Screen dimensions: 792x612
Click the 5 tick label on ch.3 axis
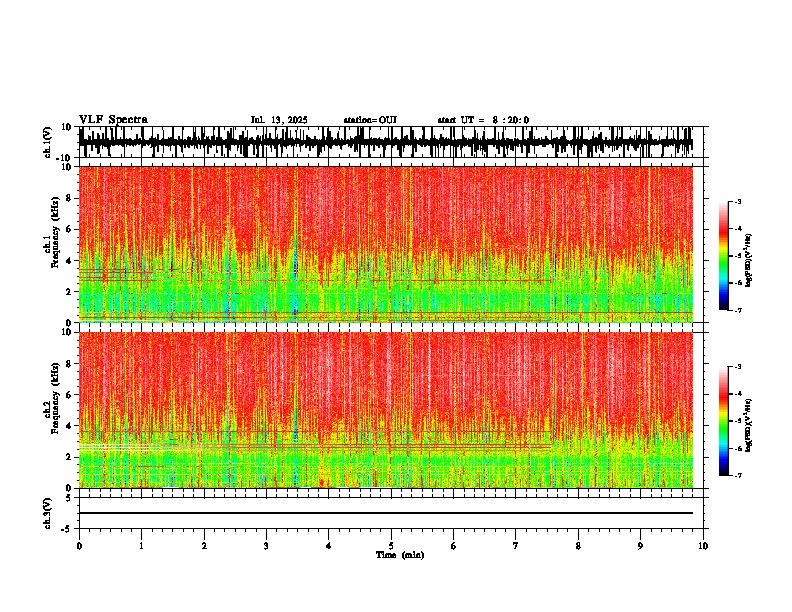click(70, 498)
